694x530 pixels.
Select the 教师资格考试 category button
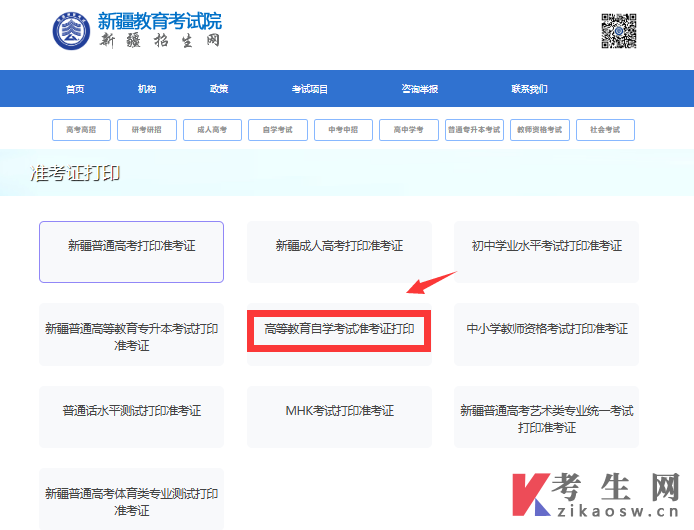point(540,130)
